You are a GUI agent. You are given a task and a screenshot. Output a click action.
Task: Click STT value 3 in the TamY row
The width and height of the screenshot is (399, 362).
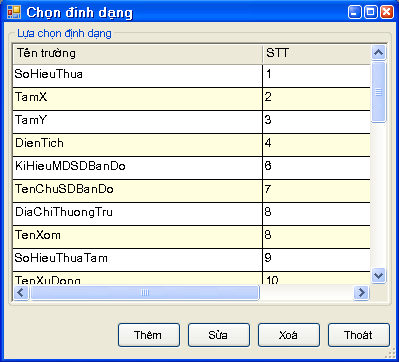click(x=316, y=122)
